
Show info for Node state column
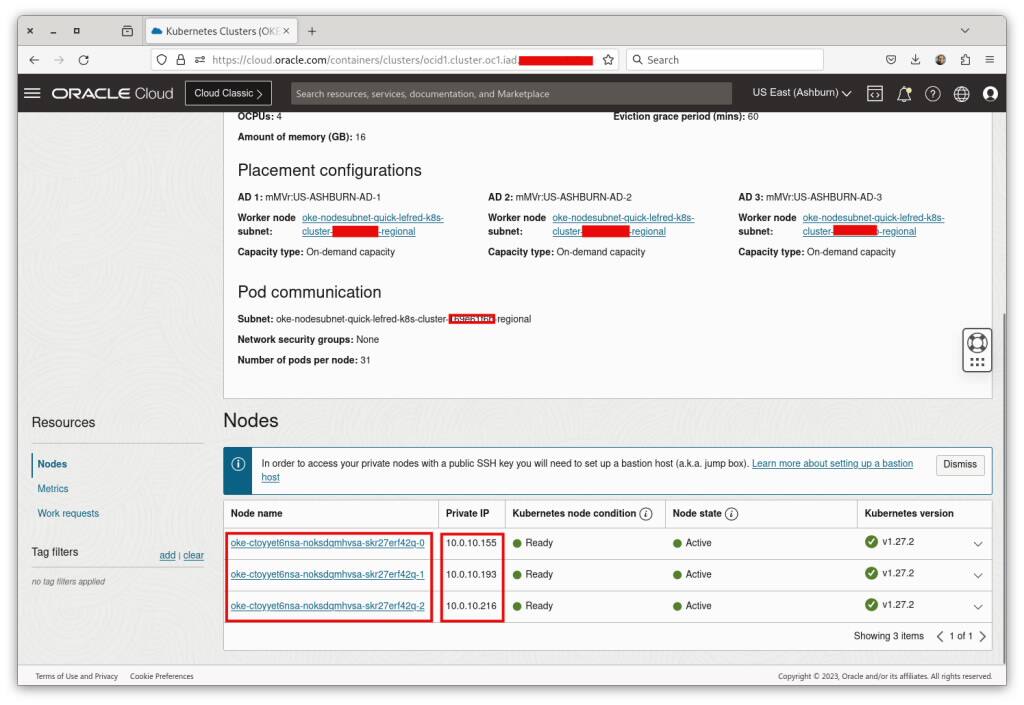click(731, 514)
